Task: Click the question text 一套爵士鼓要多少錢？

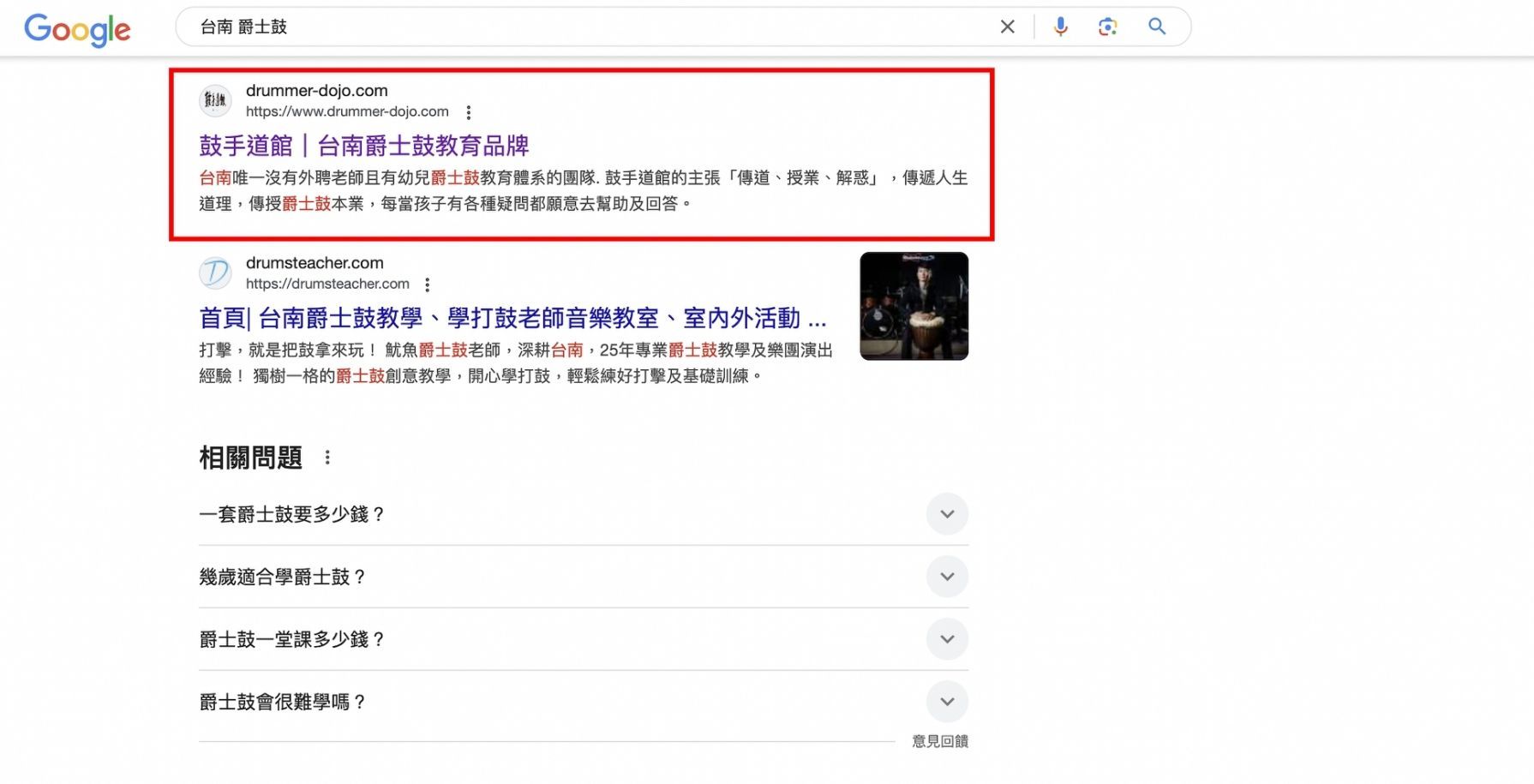Action: tap(292, 514)
